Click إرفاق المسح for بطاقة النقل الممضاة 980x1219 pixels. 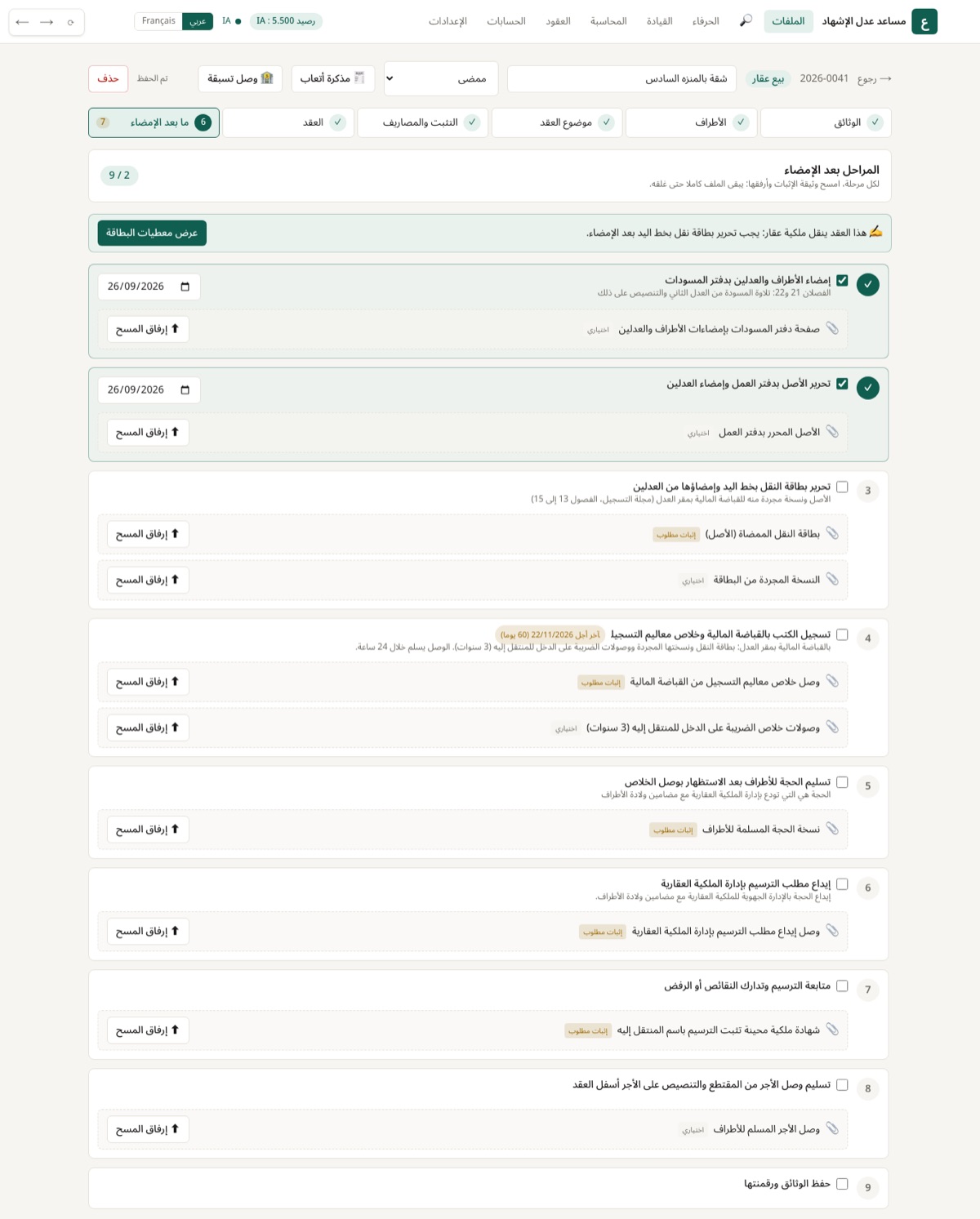click(x=148, y=534)
